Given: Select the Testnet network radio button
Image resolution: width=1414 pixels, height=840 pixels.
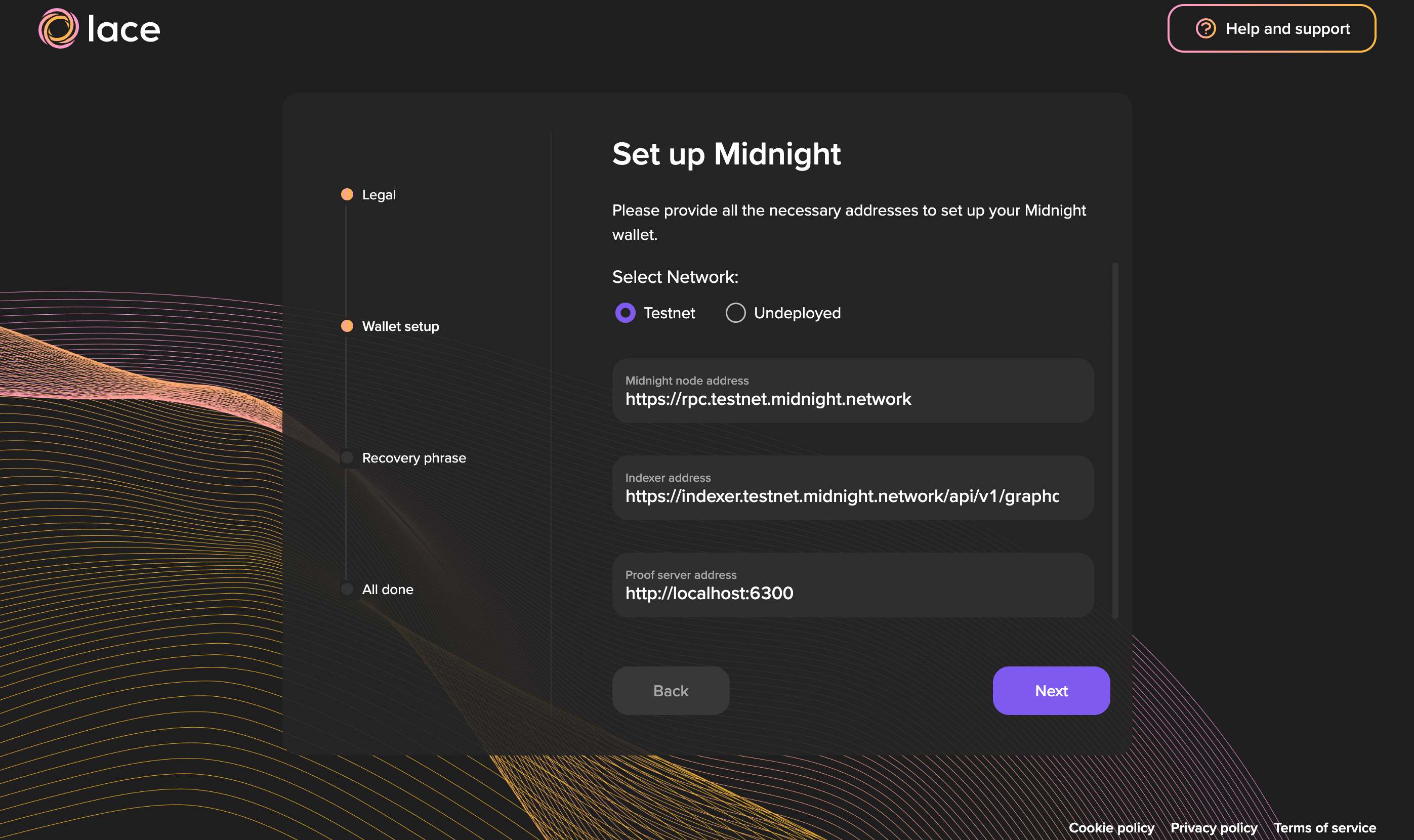Looking at the screenshot, I should 625,313.
